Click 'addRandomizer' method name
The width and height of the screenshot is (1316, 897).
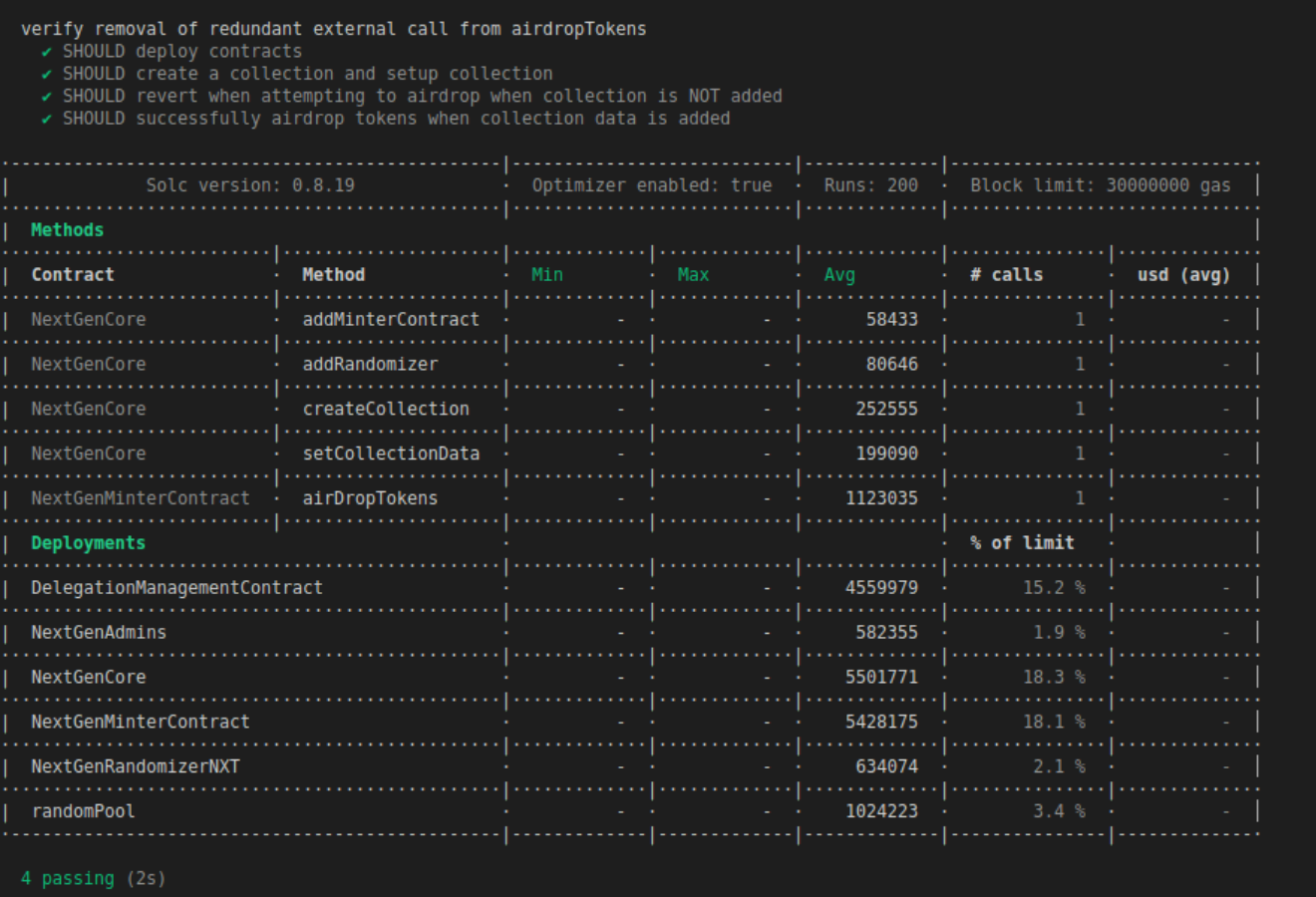370,365
